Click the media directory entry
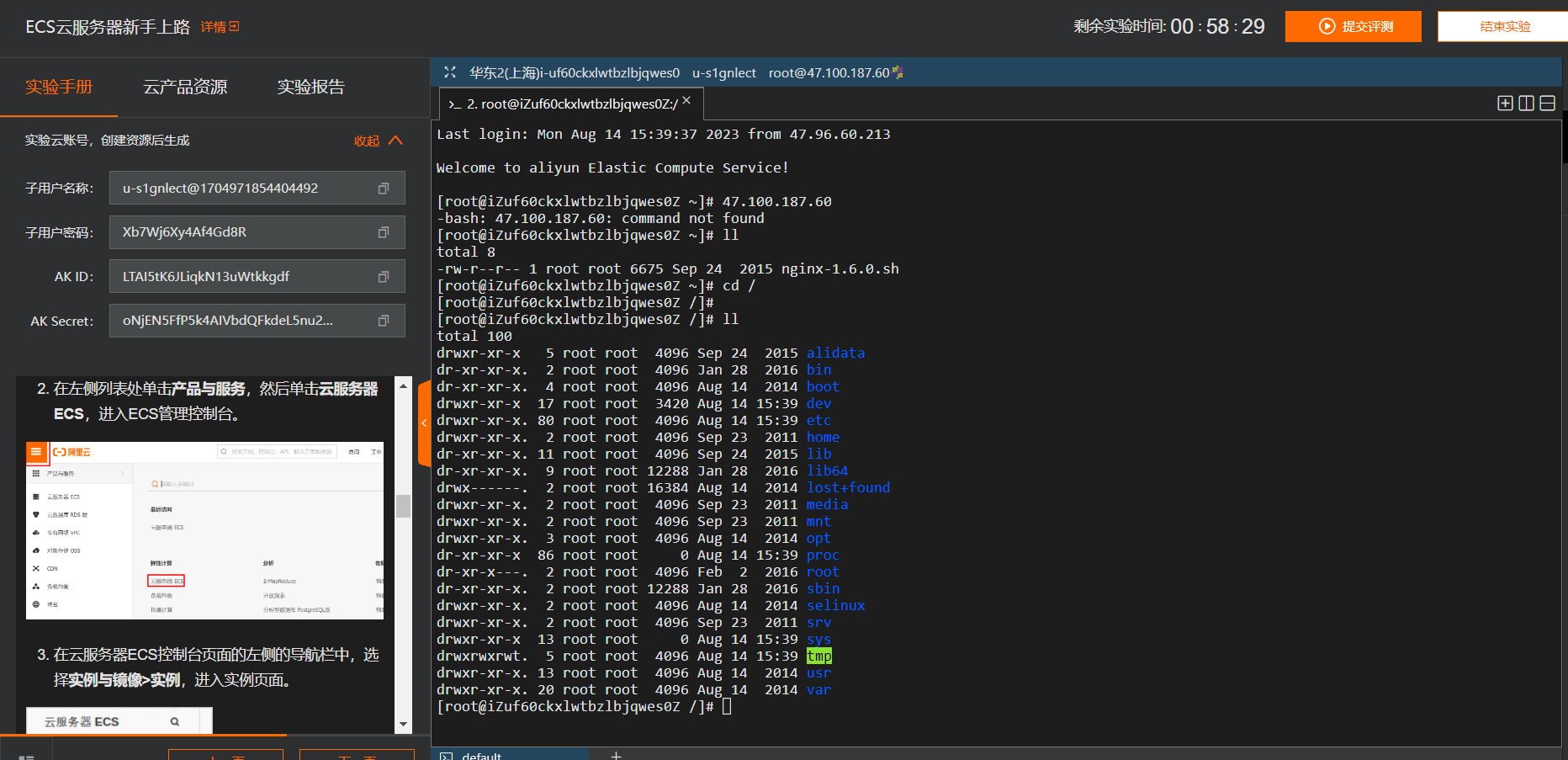This screenshot has height=760, width=1568. (x=827, y=505)
